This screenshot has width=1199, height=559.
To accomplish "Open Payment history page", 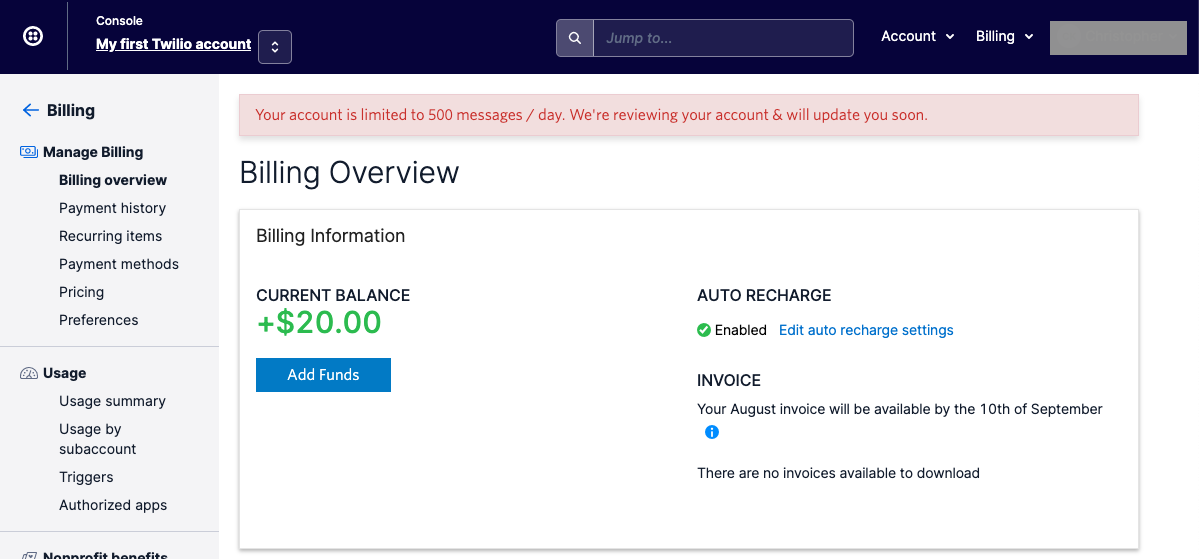I will (x=112, y=208).
